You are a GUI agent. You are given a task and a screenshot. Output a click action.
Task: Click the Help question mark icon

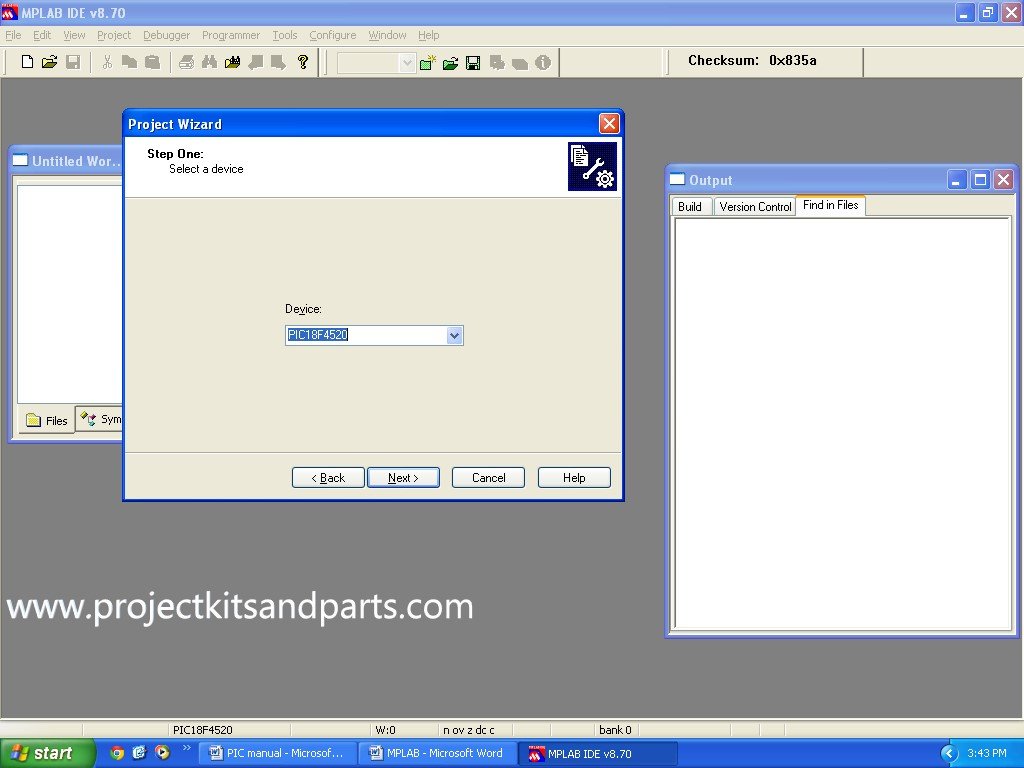tap(303, 62)
